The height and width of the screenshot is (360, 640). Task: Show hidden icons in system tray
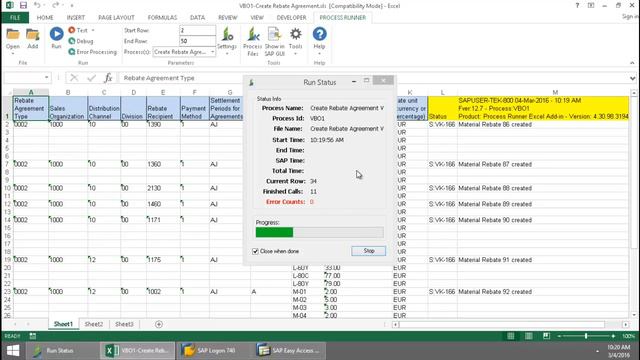597,351
